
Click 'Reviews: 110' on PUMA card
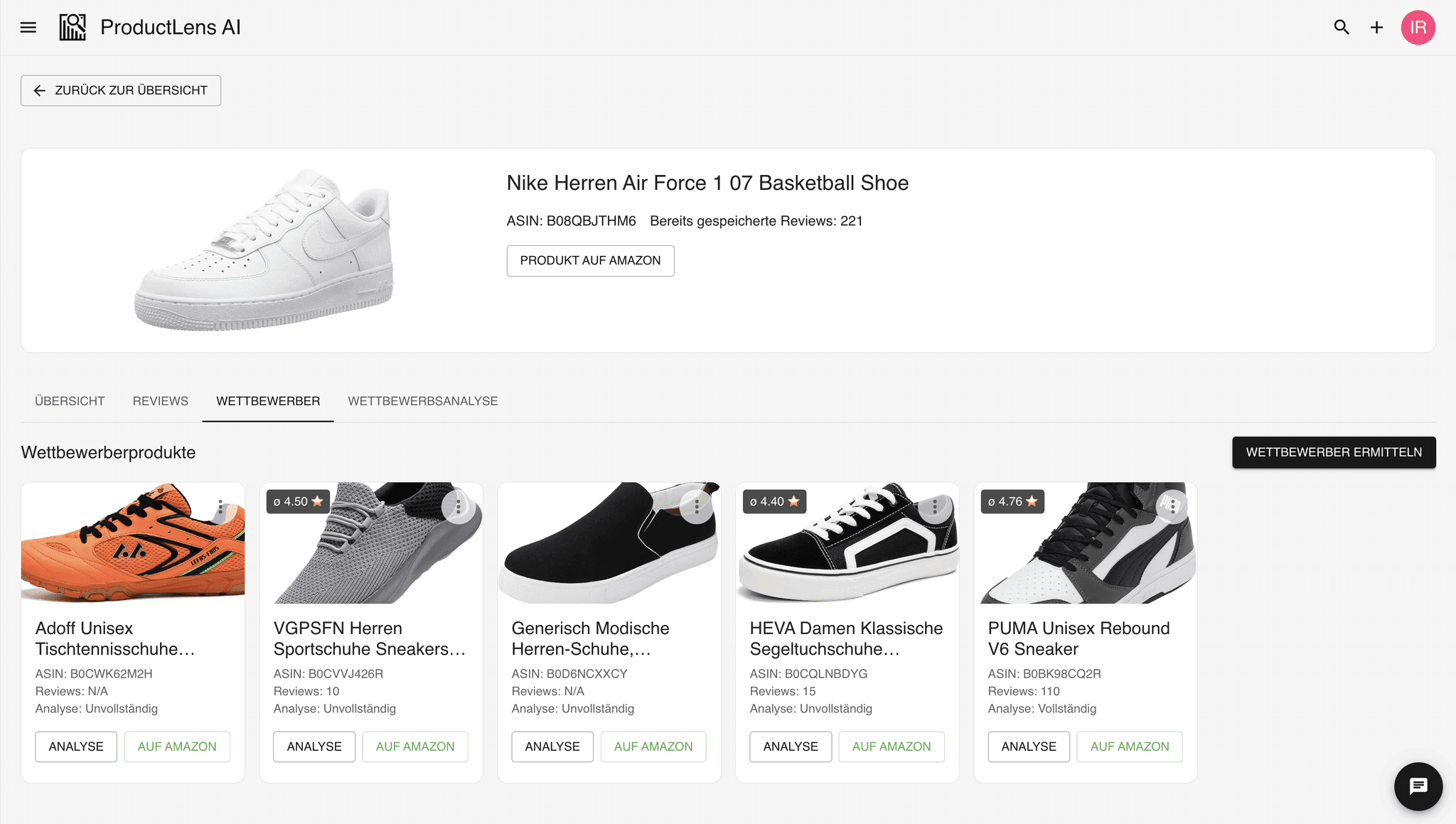pyautogui.click(x=1024, y=691)
